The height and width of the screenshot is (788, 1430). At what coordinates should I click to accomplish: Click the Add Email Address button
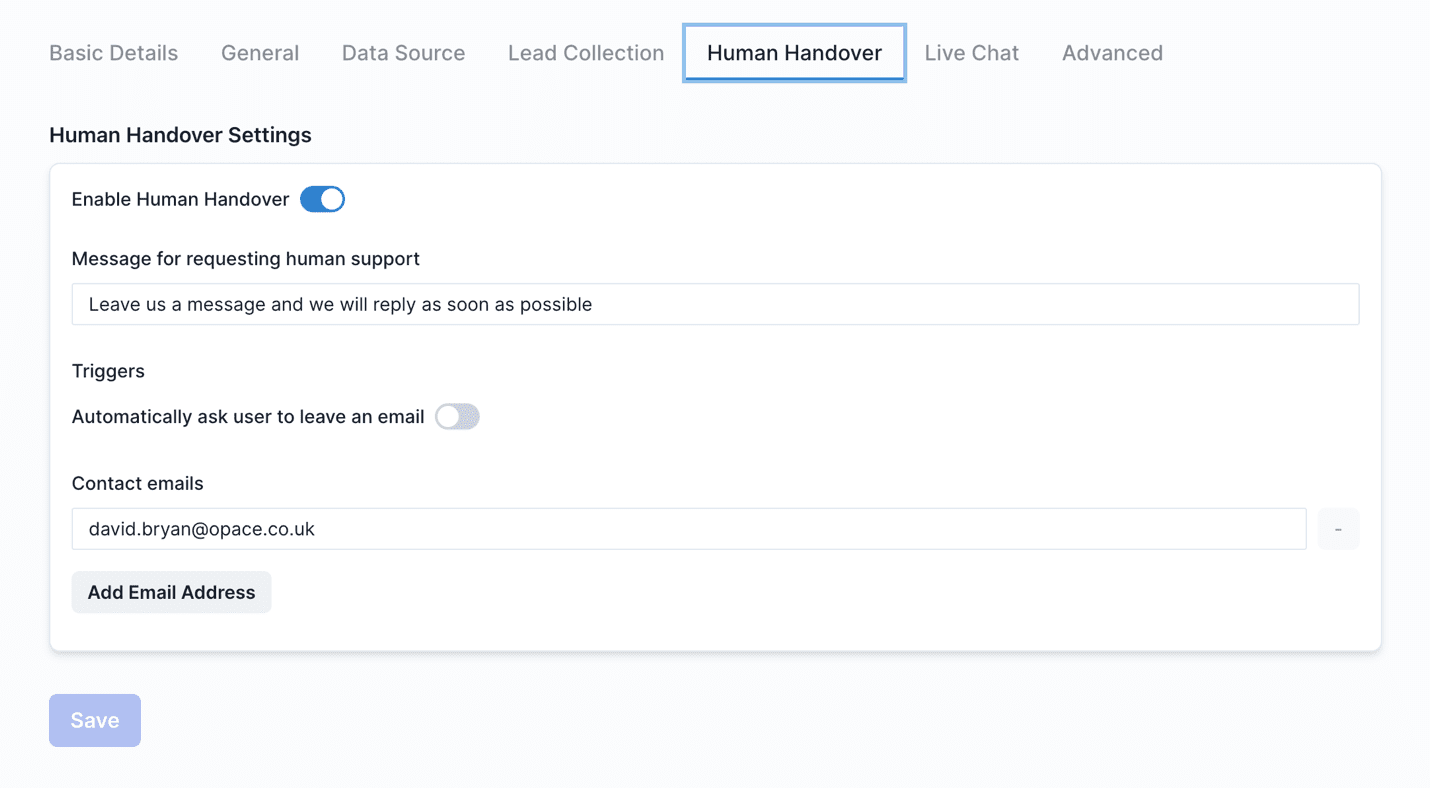(170, 592)
